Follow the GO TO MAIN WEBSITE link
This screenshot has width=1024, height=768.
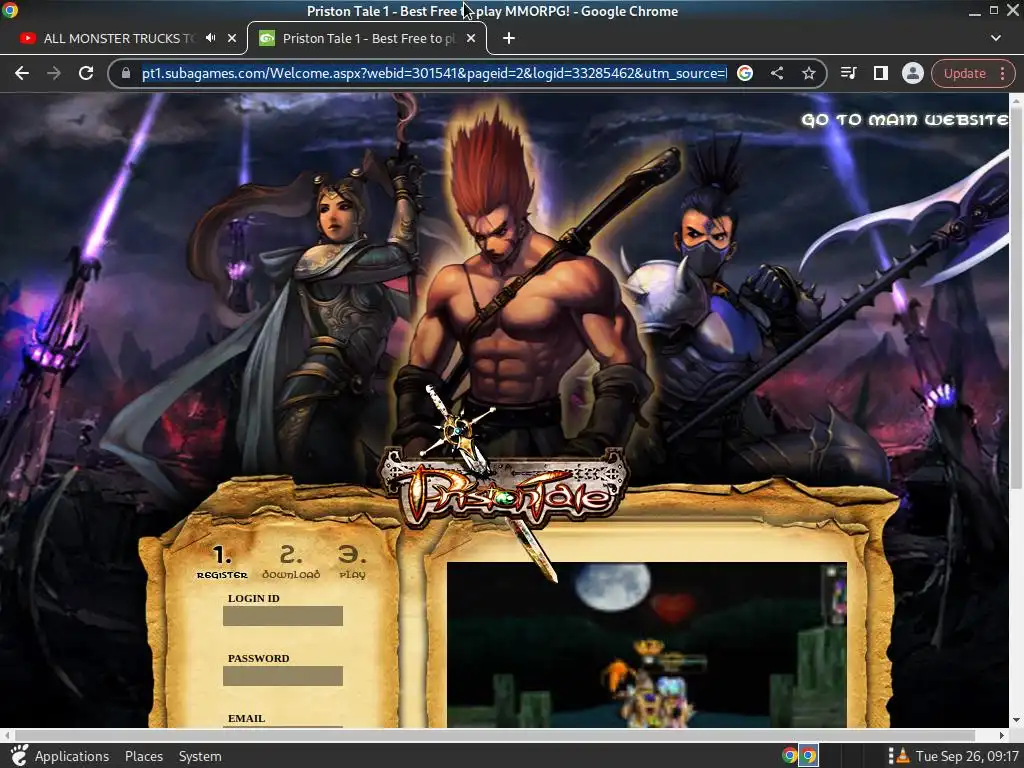tap(904, 120)
